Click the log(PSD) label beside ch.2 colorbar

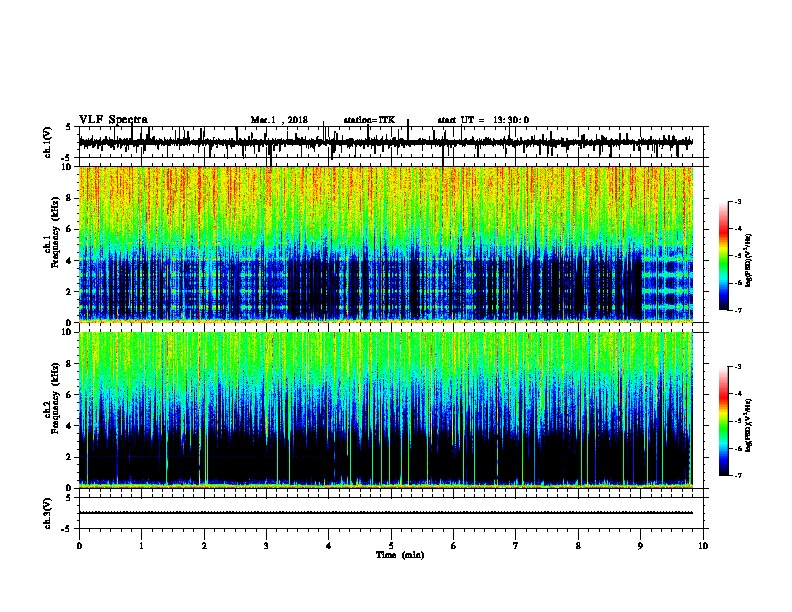point(749,425)
